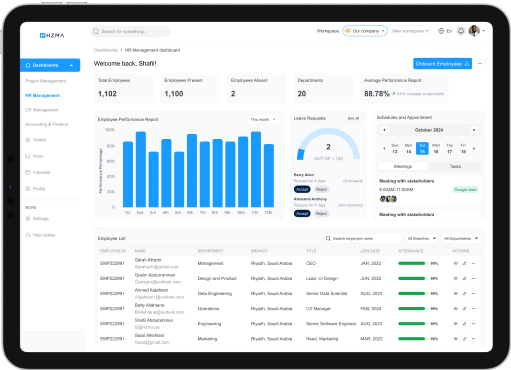
Task: Open more actions for the Marketing row
Action: (x=473, y=339)
